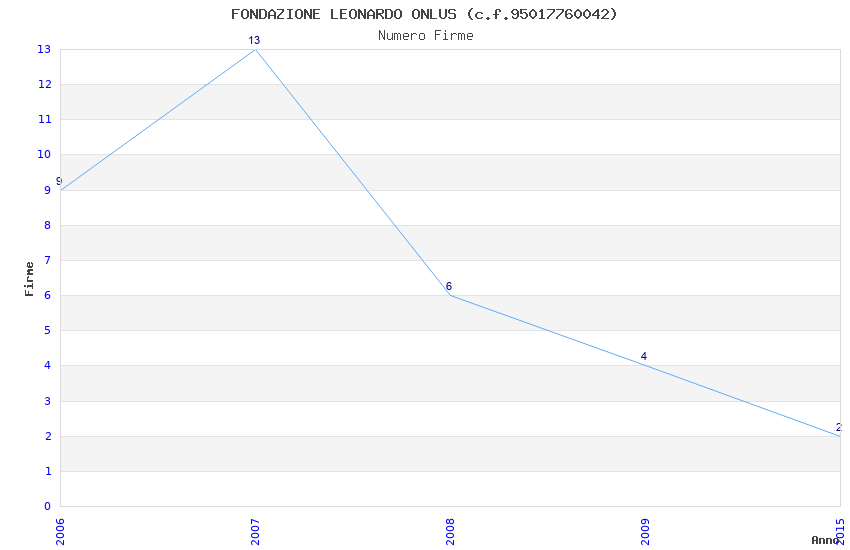
Task: Click the data label 2 at 2015
Action: pyautogui.click(x=839, y=427)
